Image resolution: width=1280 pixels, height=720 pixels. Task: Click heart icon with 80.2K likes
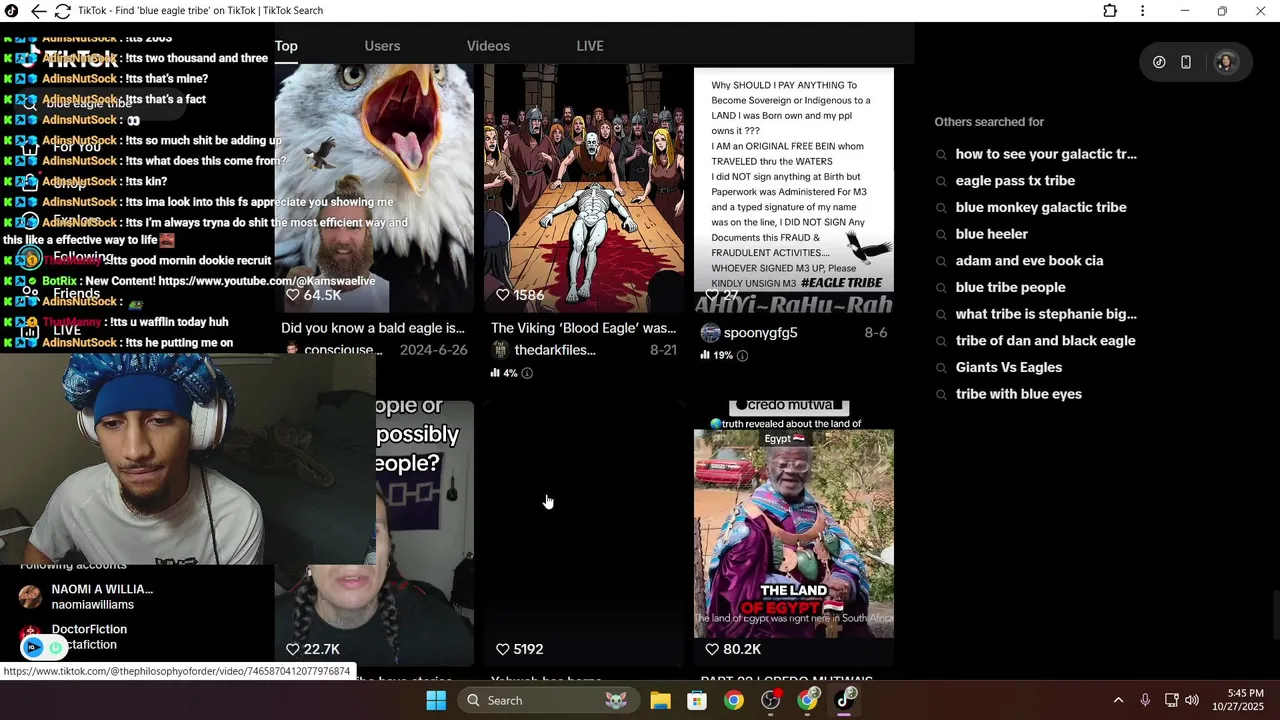click(x=712, y=649)
